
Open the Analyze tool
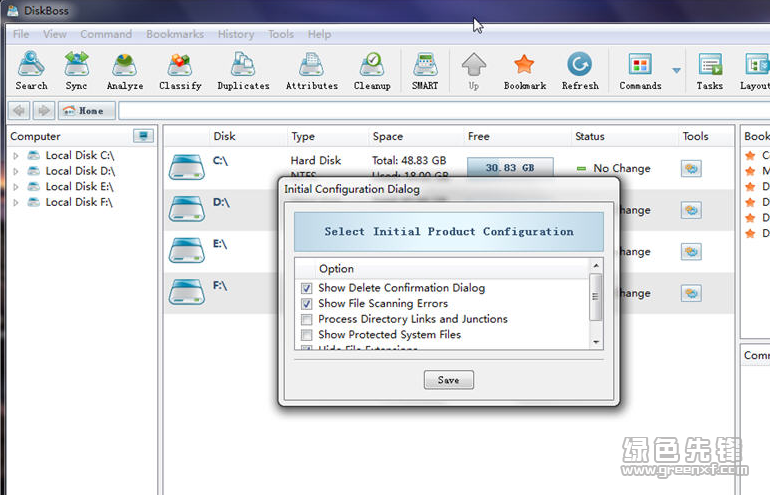125,71
